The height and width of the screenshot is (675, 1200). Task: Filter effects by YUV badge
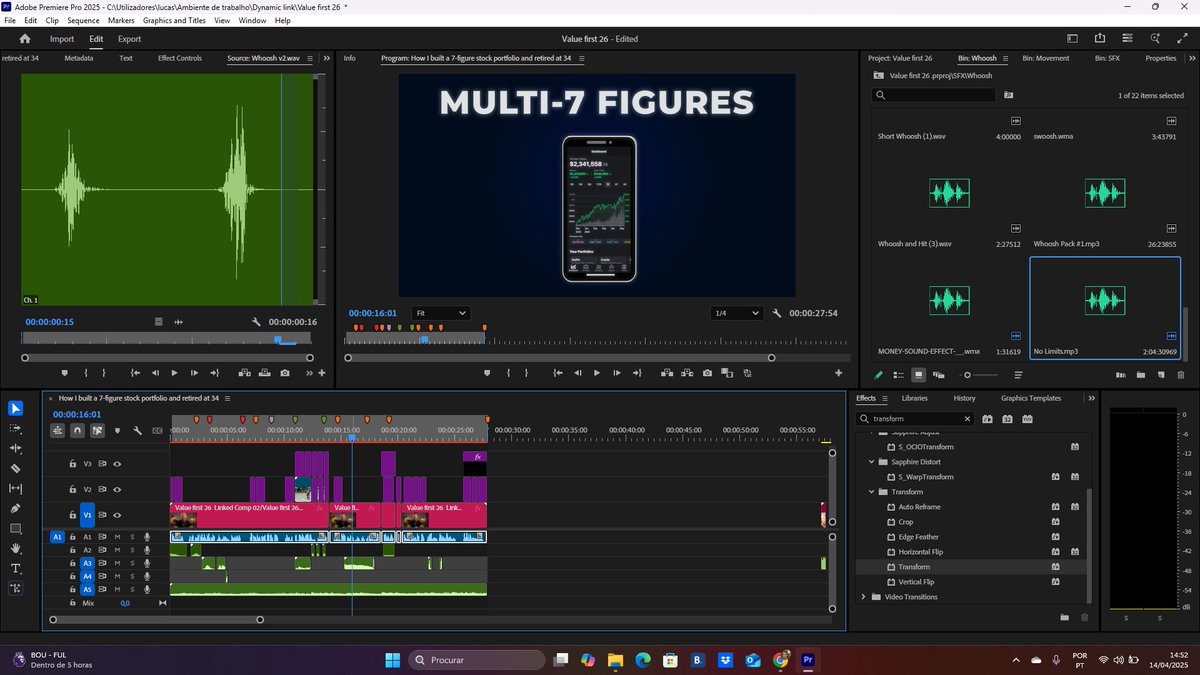pos(1025,419)
